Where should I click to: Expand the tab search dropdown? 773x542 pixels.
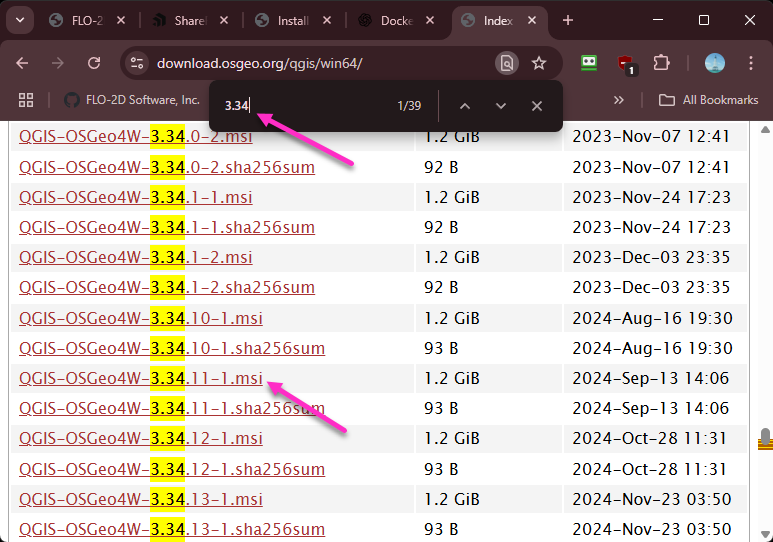[20, 20]
